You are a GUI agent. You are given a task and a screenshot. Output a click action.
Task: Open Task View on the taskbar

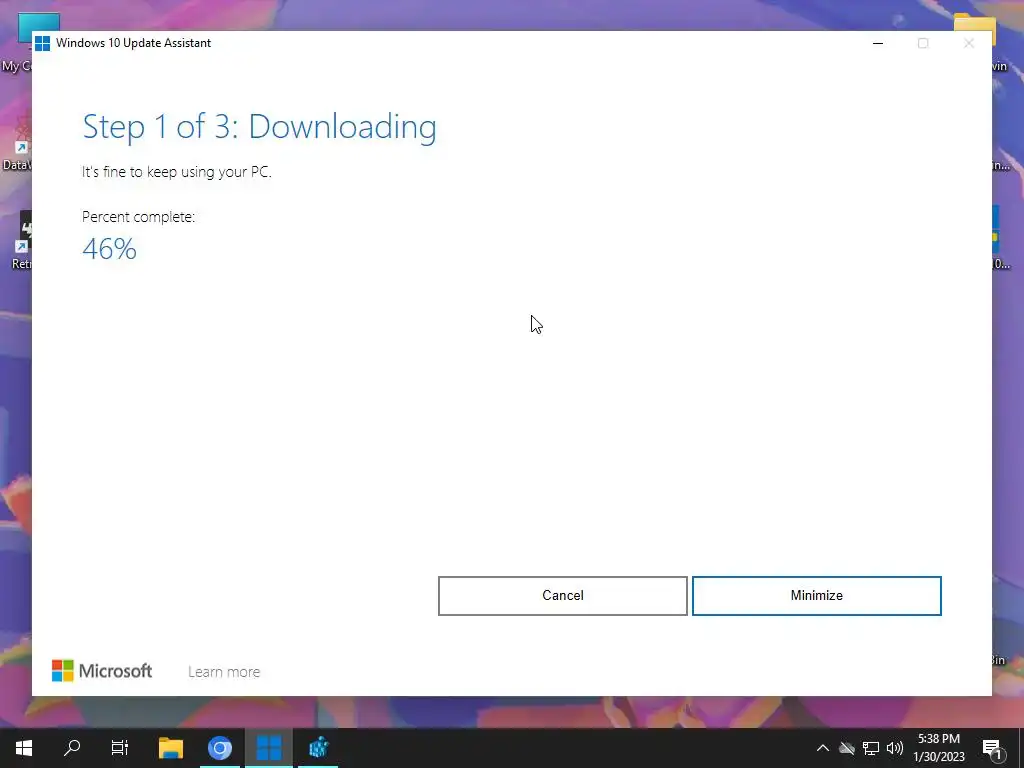tap(120, 748)
